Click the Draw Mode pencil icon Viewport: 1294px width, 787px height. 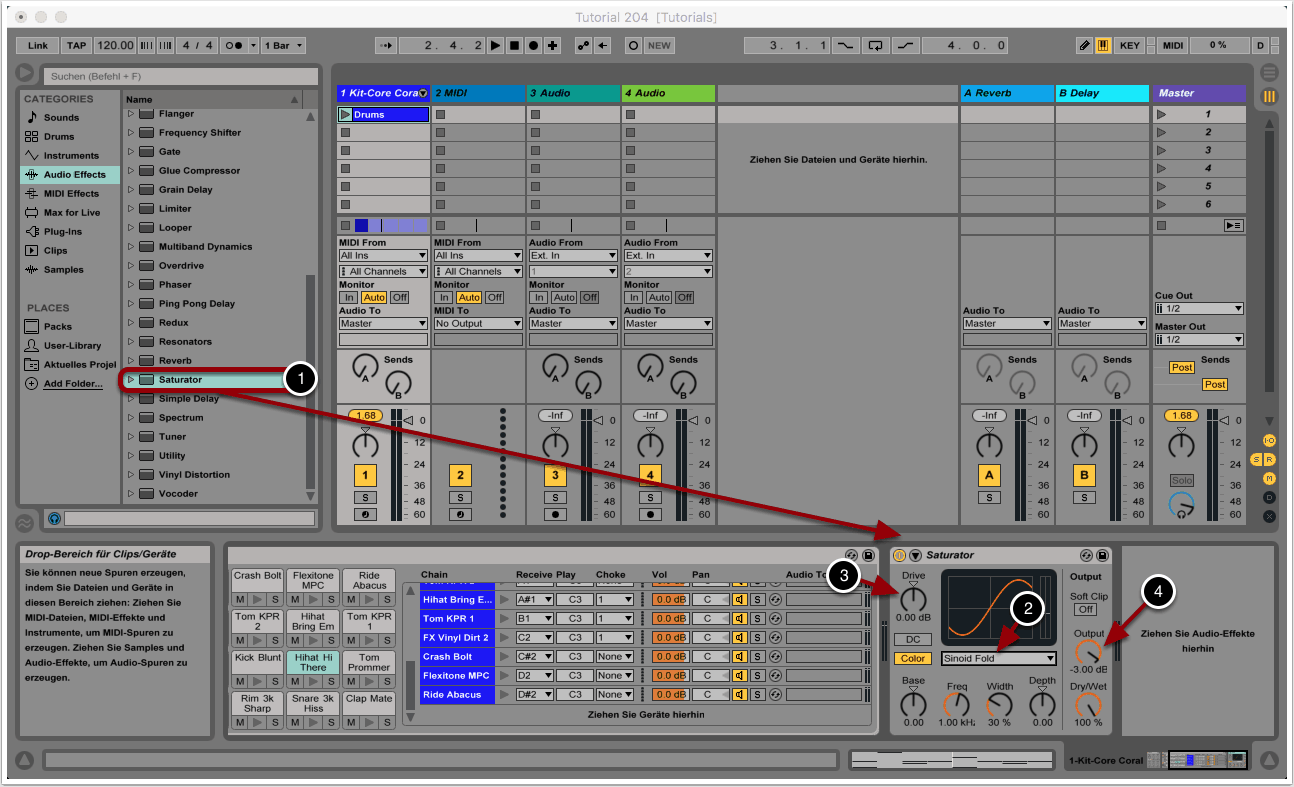[x=1085, y=45]
